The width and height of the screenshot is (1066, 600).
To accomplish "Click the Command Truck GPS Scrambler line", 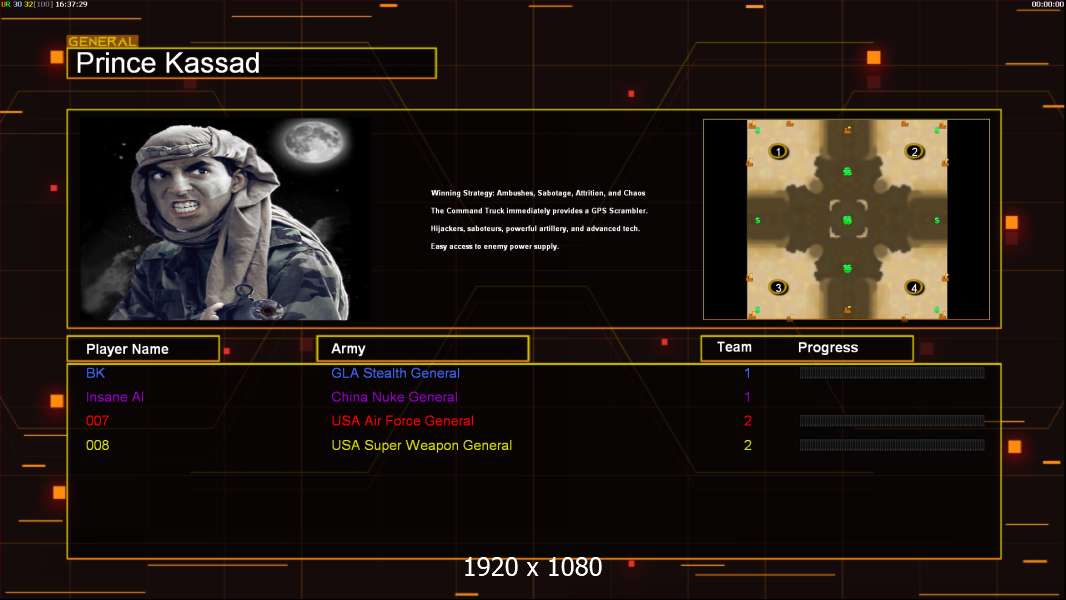I will click(539, 211).
